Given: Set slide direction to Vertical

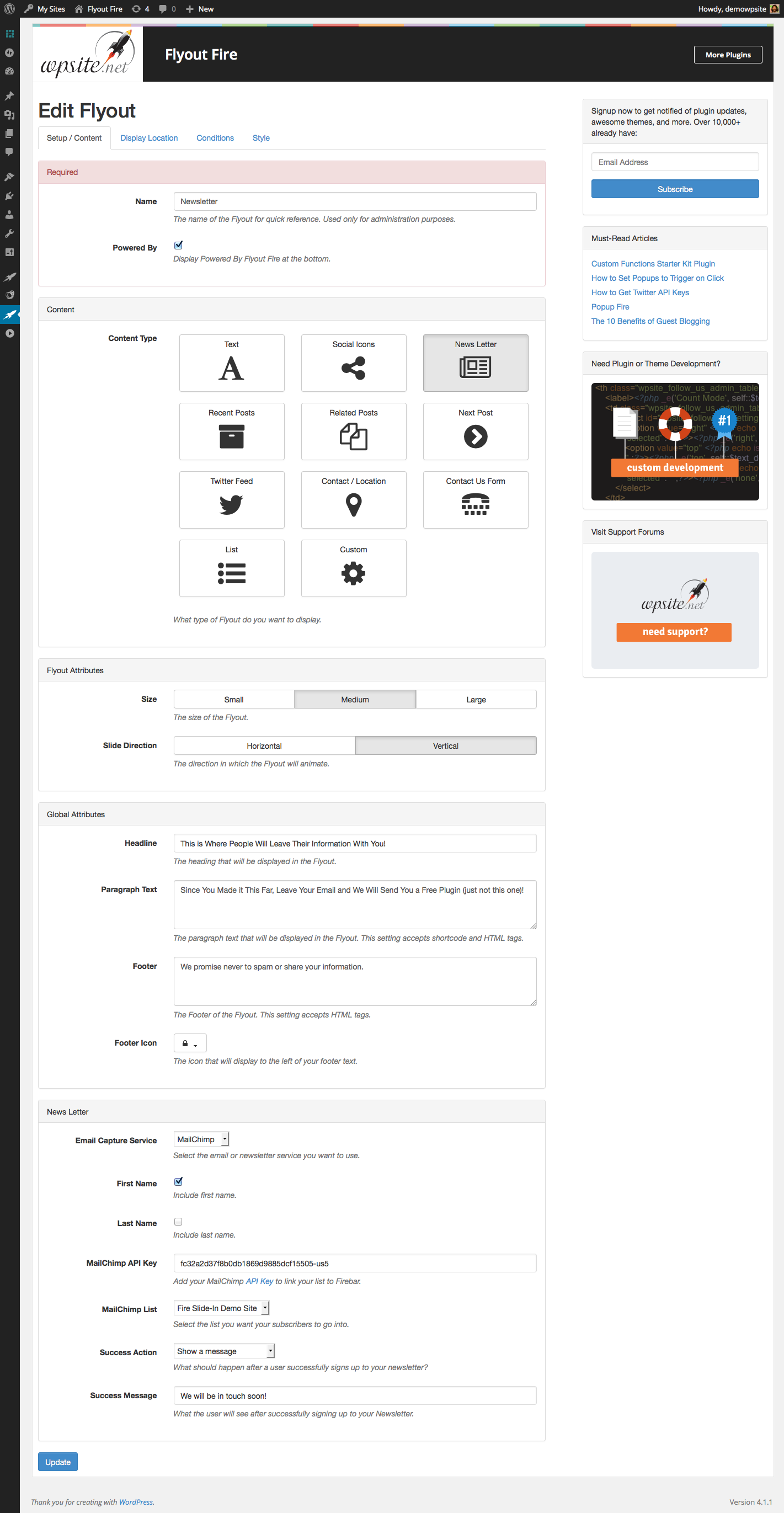Looking at the screenshot, I should point(446,745).
